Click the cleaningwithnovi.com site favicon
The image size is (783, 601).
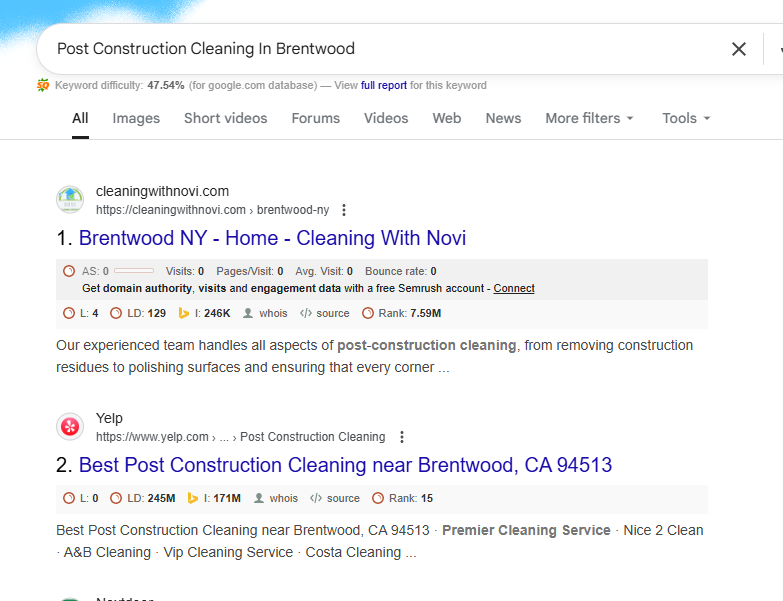point(70,200)
